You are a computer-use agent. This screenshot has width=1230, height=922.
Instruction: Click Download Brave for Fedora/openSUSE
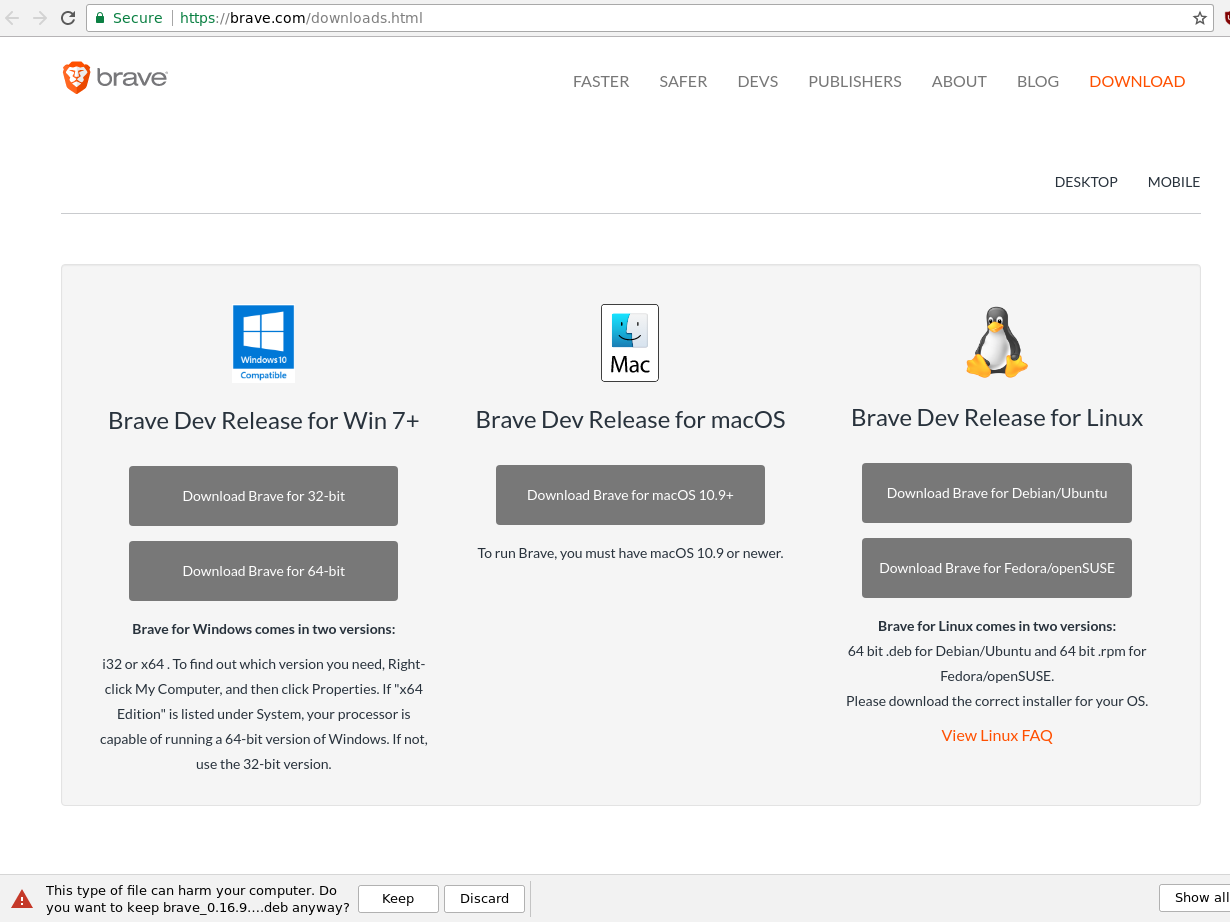pos(997,568)
